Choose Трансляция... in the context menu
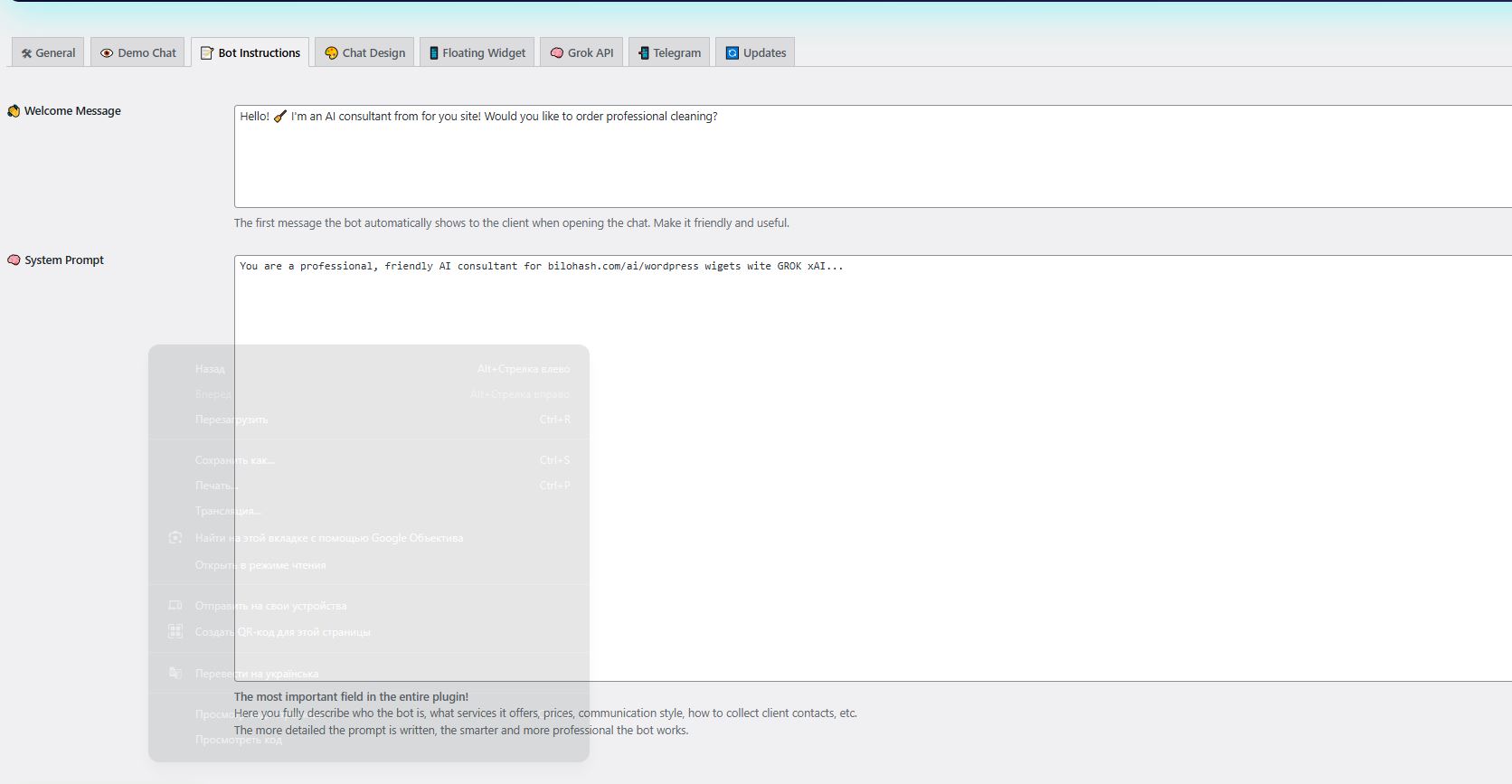The height and width of the screenshot is (784, 1512). [369, 511]
